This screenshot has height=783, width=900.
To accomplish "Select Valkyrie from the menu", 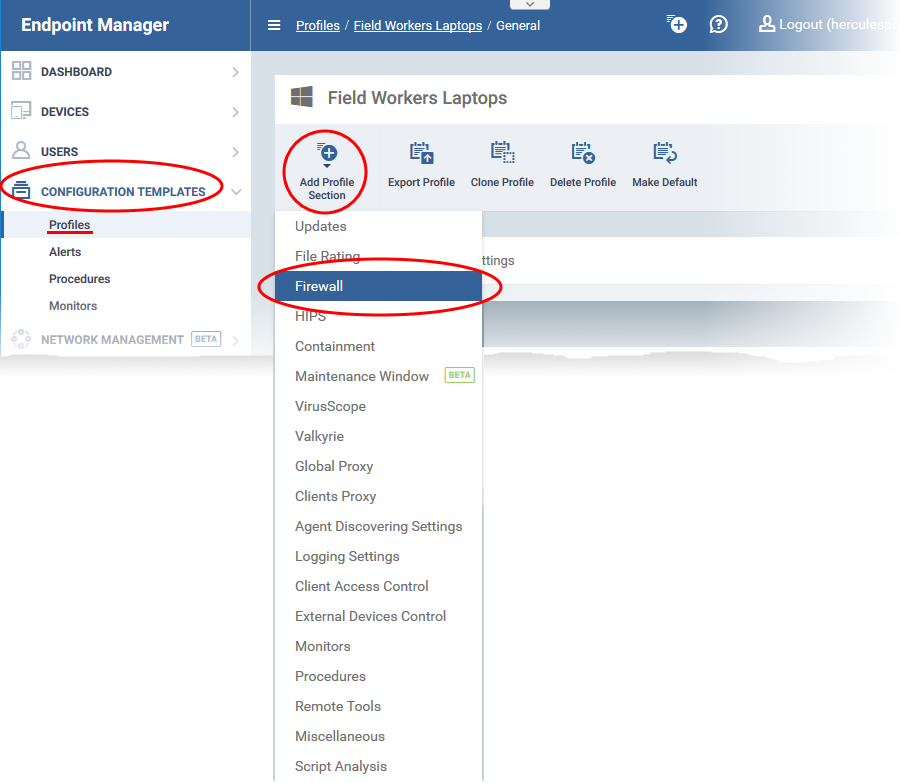I will 378,436.
